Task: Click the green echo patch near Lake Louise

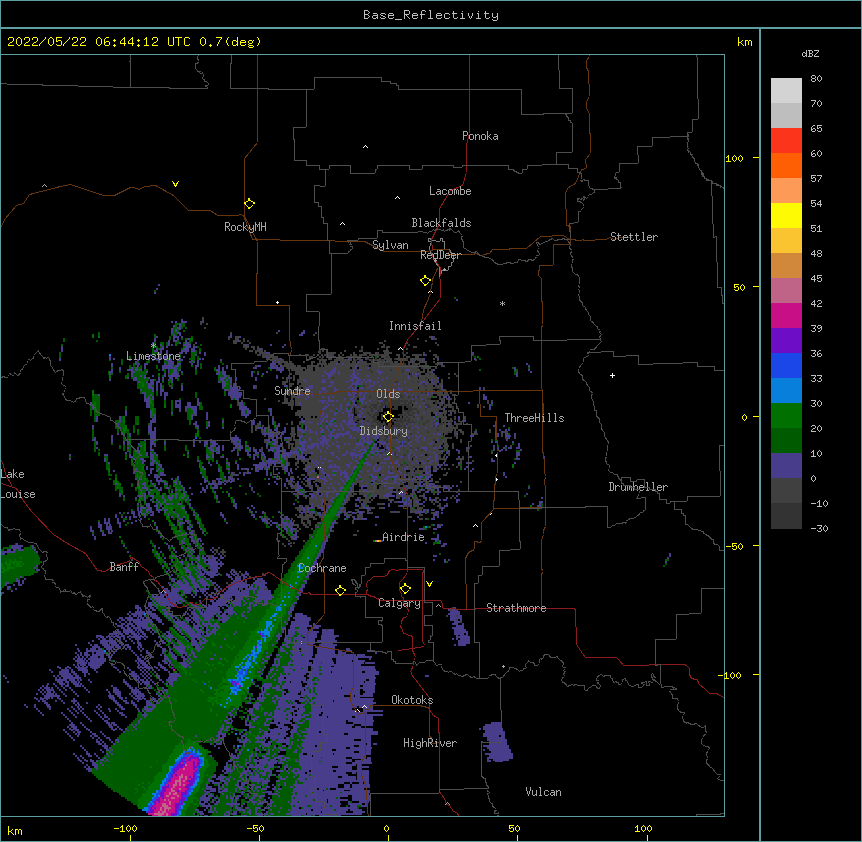Action: (x=20, y=566)
